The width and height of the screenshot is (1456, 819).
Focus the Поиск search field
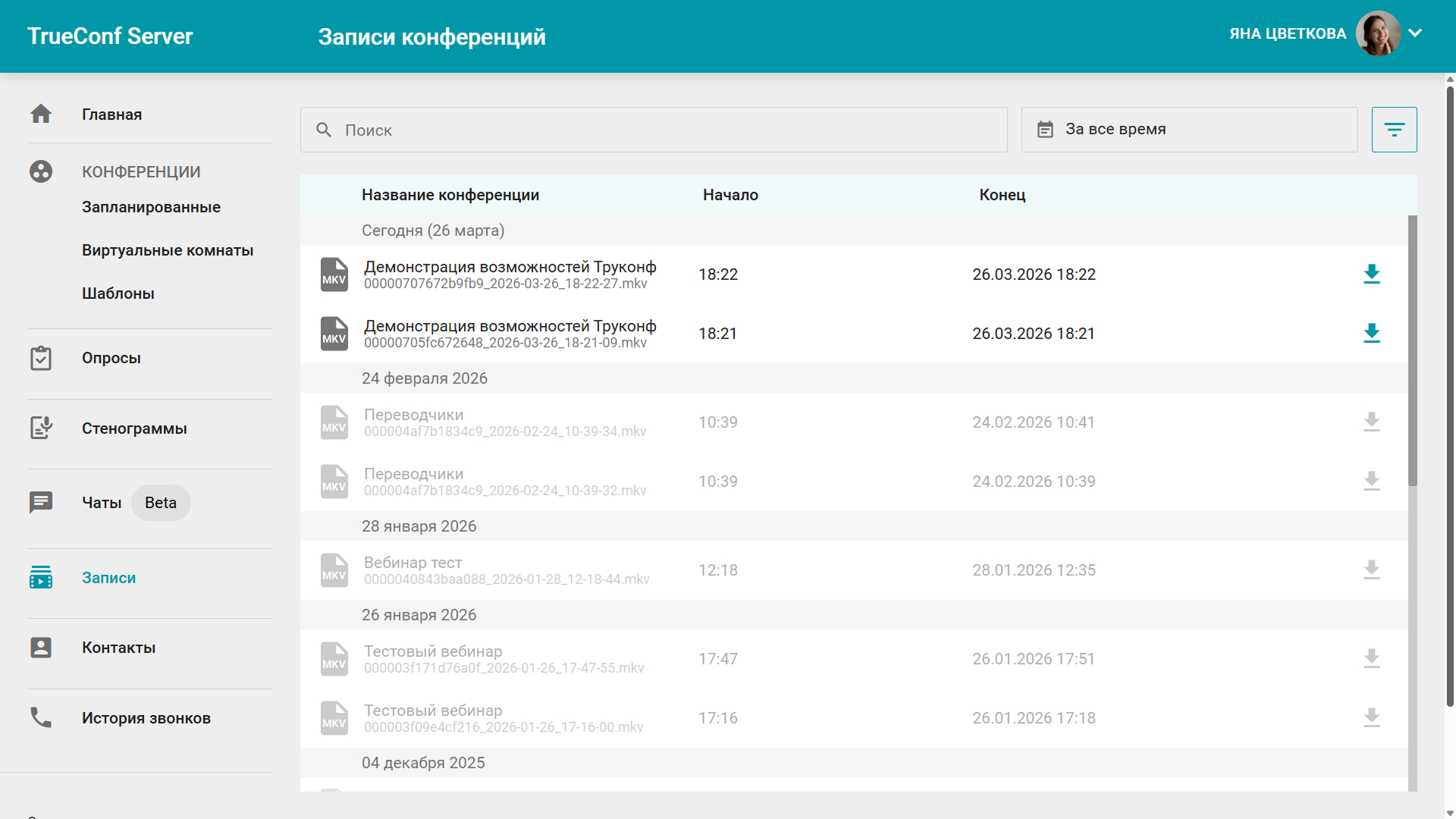(x=654, y=130)
